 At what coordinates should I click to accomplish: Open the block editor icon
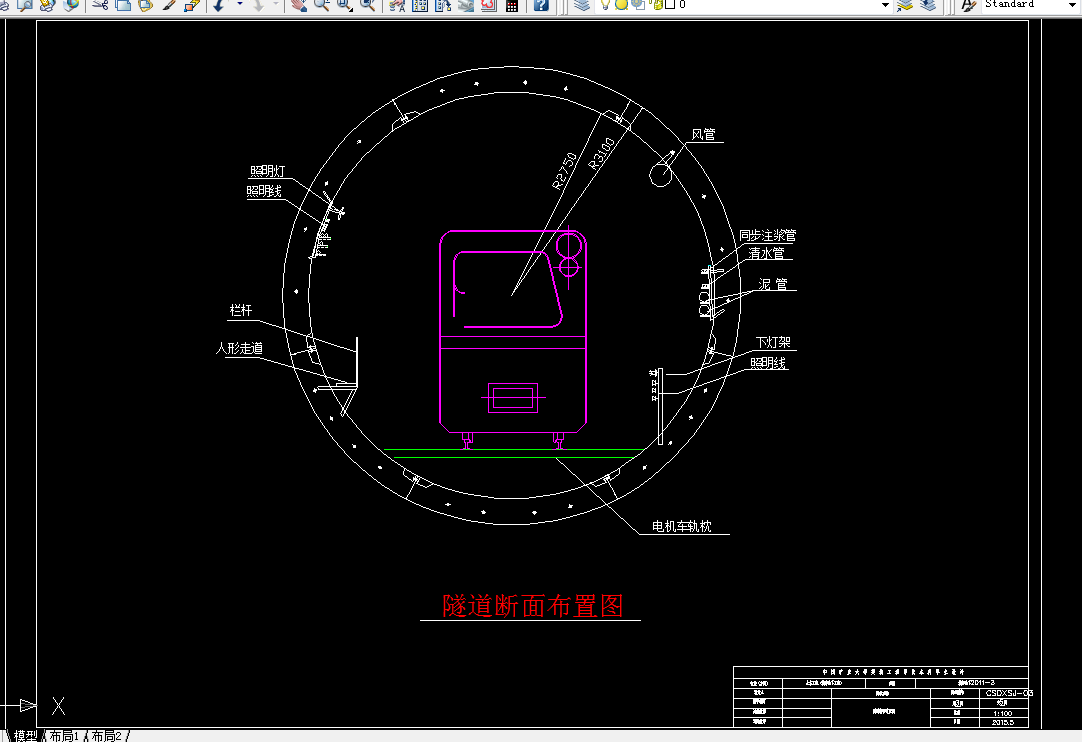click(191, 5)
